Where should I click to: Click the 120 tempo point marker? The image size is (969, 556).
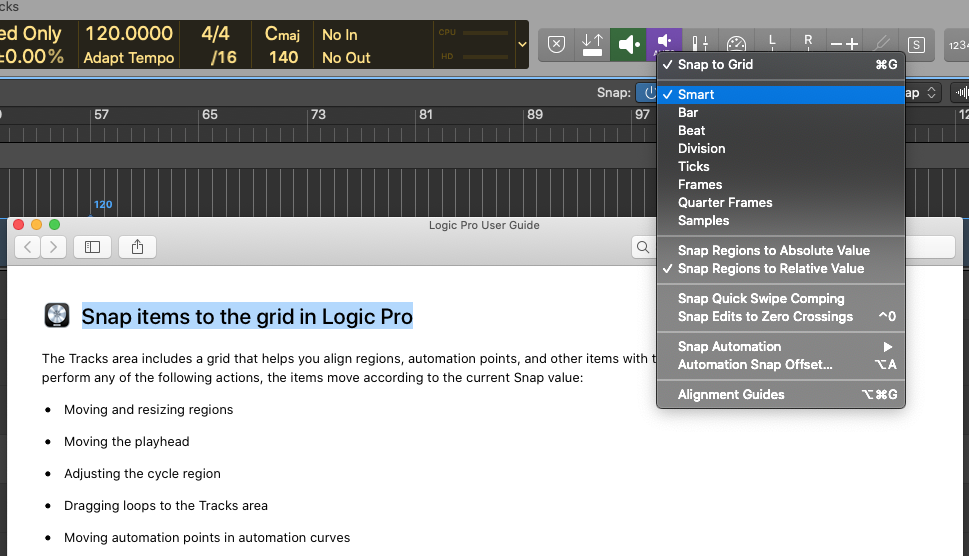[103, 205]
